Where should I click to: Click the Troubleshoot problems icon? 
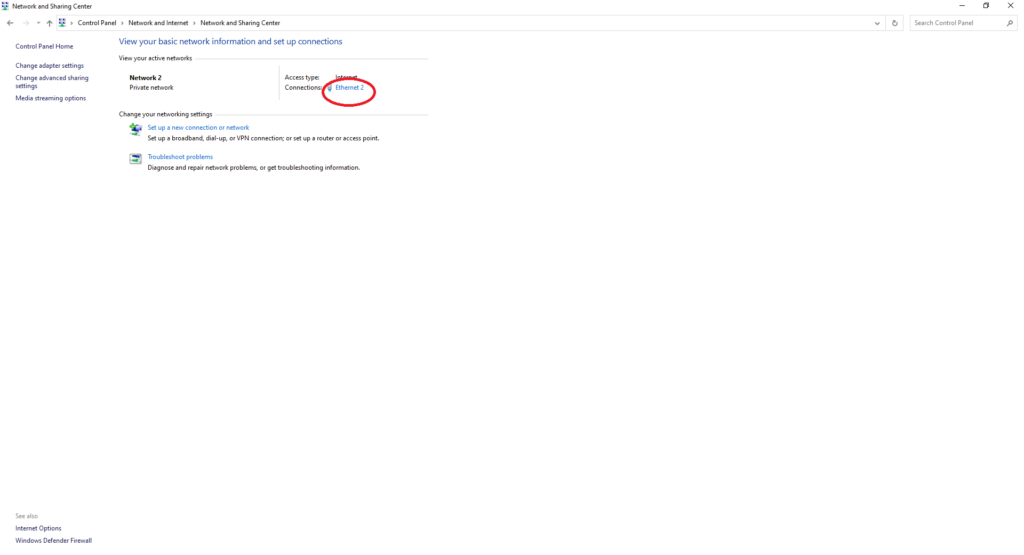coord(136,158)
